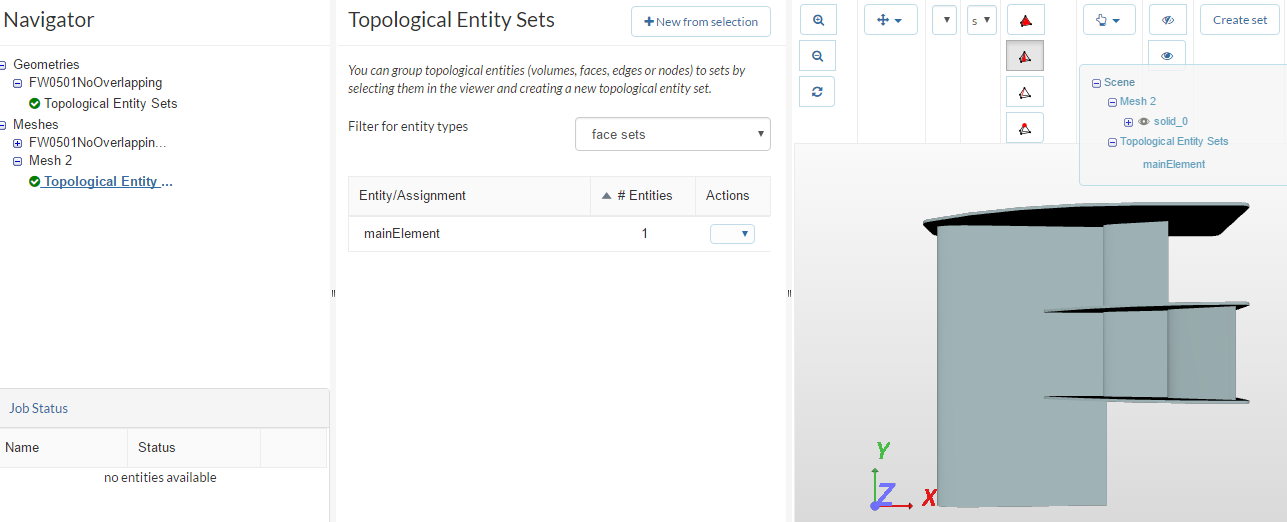The height and width of the screenshot is (522, 1287).
Task: Collapse the Mesh 2 scene tree node
Action: tap(1112, 102)
